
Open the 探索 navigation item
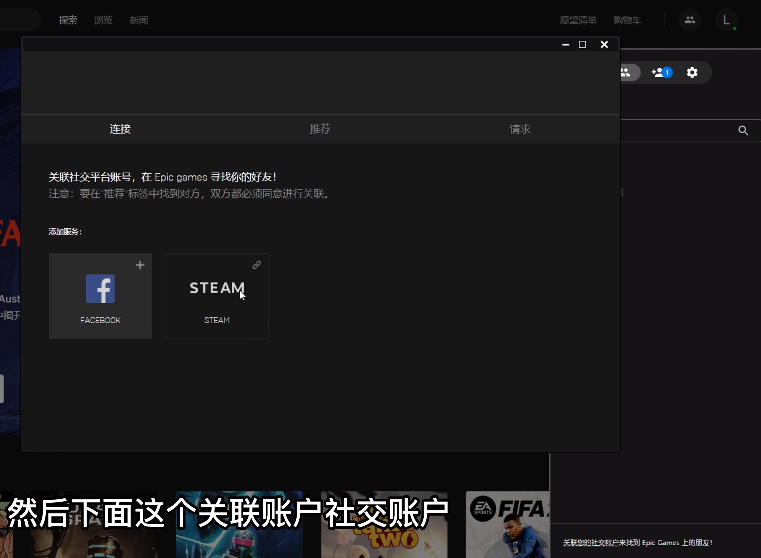[68, 20]
